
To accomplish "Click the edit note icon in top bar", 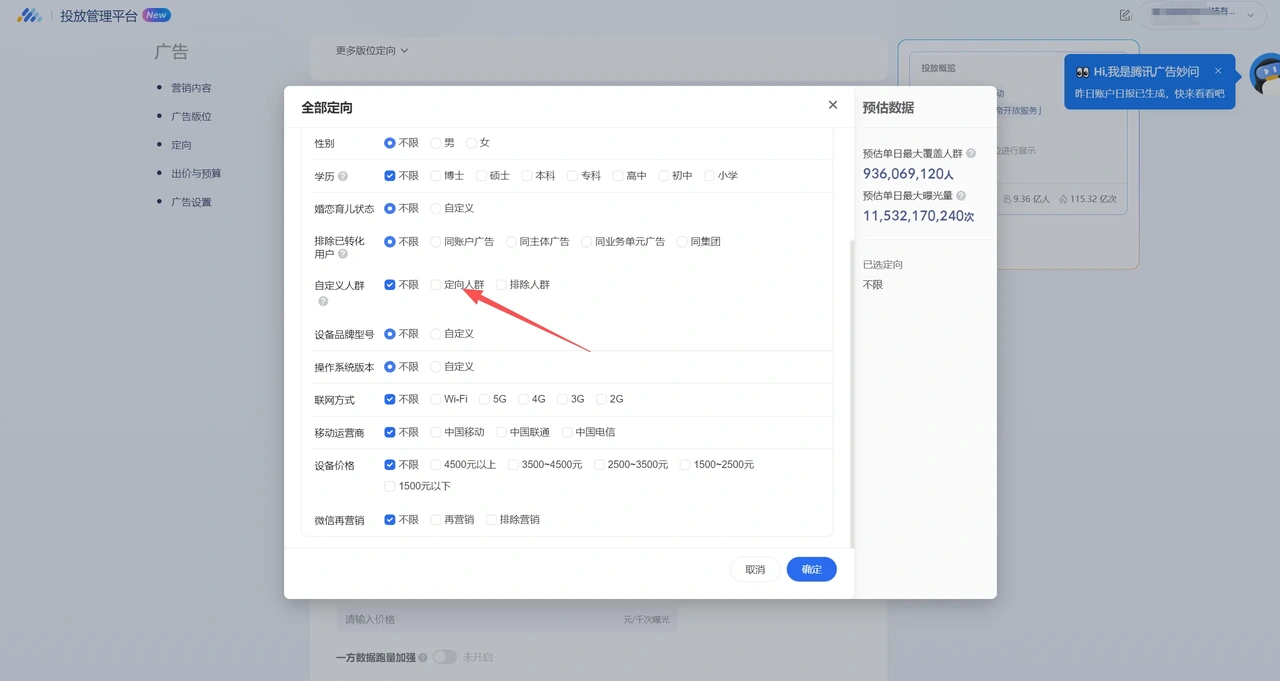I will tap(1125, 15).
